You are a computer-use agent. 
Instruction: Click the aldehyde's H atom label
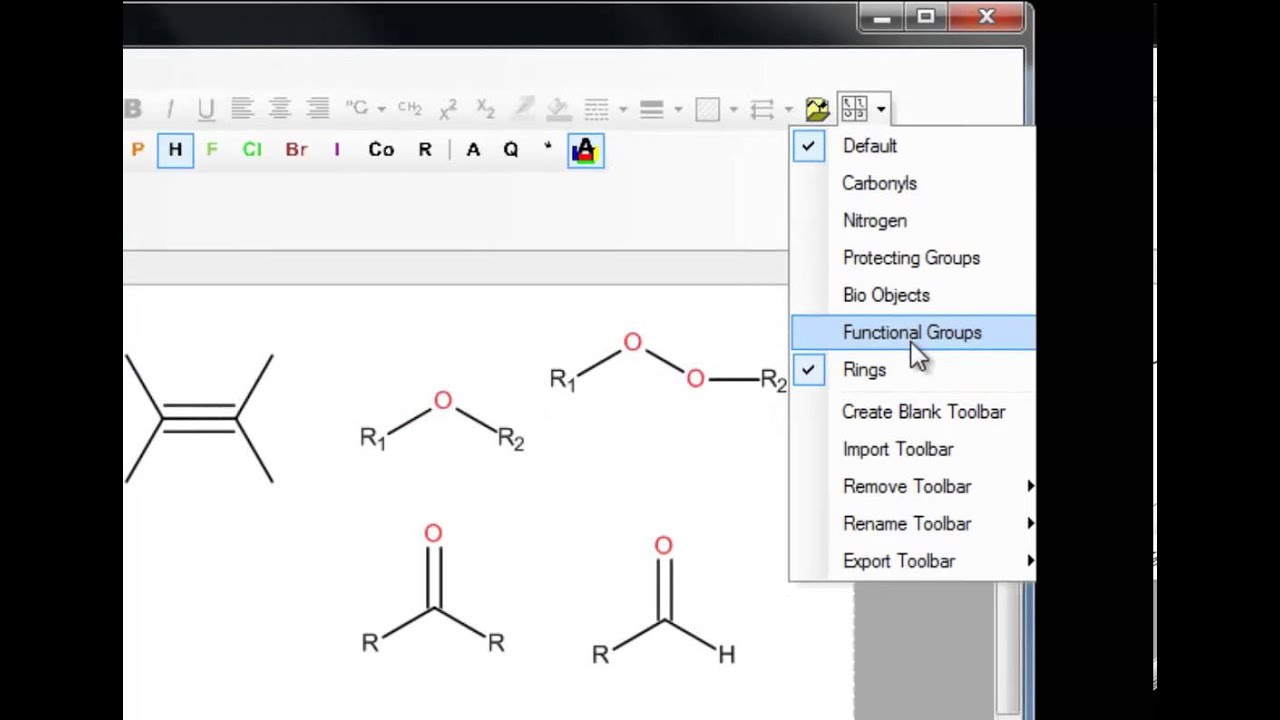[727, 655]
